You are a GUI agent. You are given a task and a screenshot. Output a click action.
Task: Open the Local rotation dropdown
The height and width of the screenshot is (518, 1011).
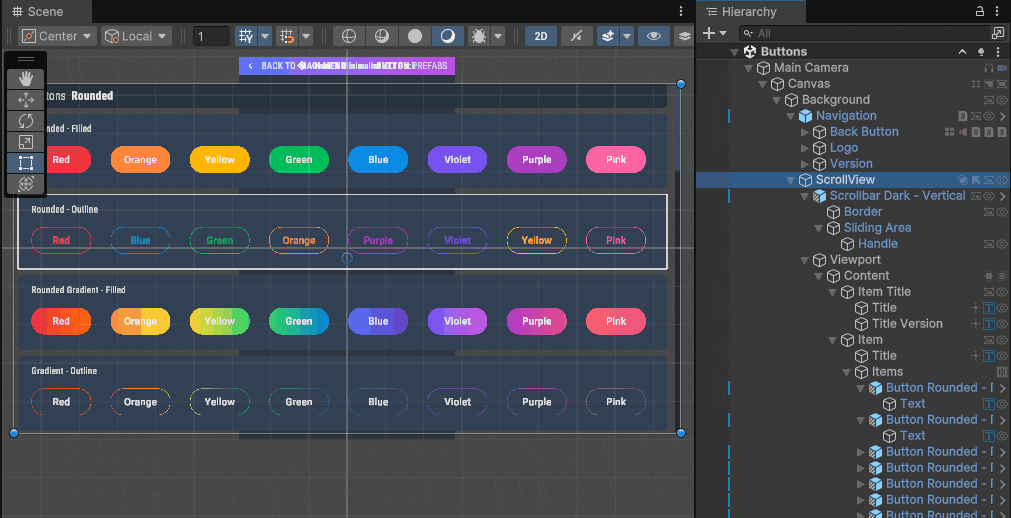(x=136, y=36)
